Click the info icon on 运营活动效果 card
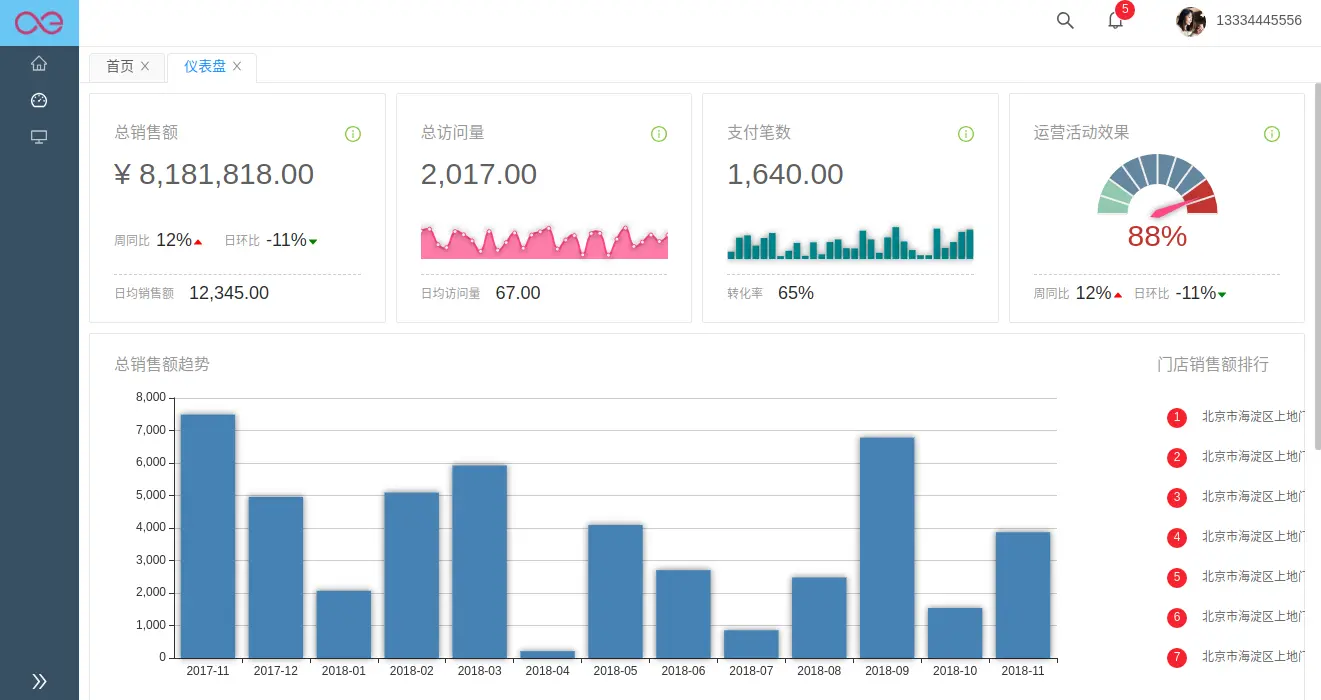Image resolution: width=1321 pixels, height=700 pixels. 1272,134
